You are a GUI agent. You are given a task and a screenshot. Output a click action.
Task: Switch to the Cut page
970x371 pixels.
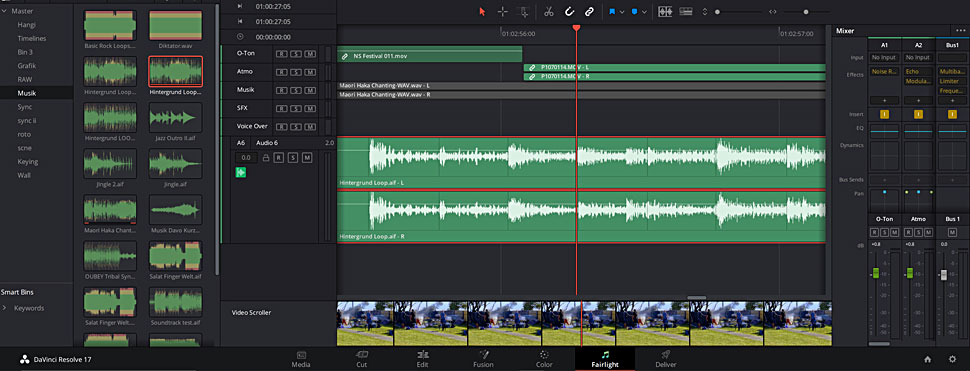[361, 359]
